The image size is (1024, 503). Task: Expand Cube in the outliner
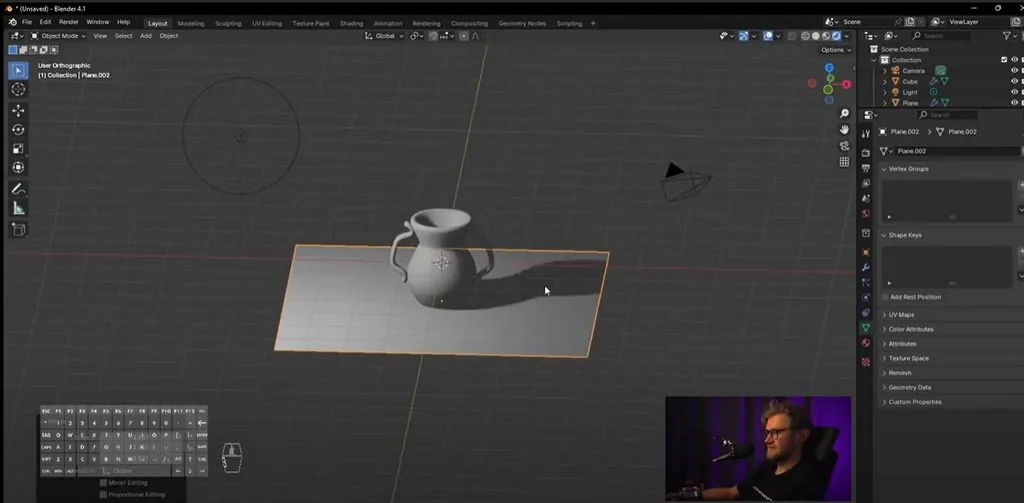pyautogui.click(x=885, y=82)
